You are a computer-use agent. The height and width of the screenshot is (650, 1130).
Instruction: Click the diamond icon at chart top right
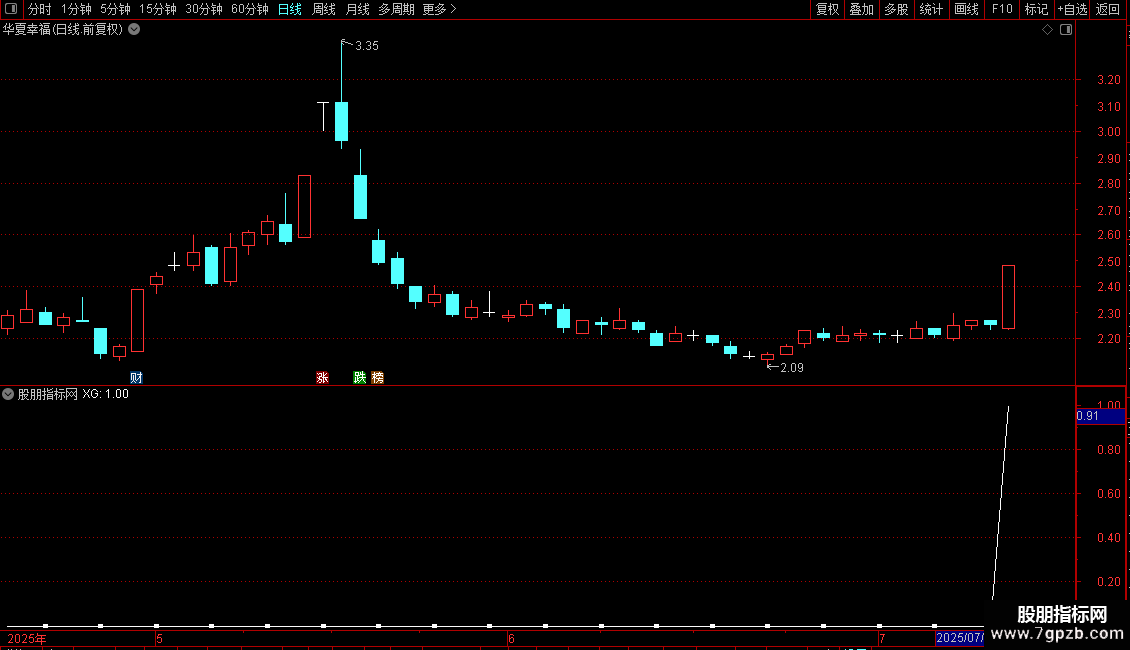point(1048,30)
